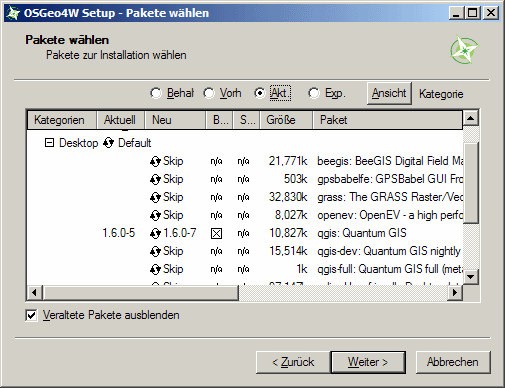
Task: Click the Desktop category Default cycle icon
Action: pyautogui.click(x=108, y=143)
